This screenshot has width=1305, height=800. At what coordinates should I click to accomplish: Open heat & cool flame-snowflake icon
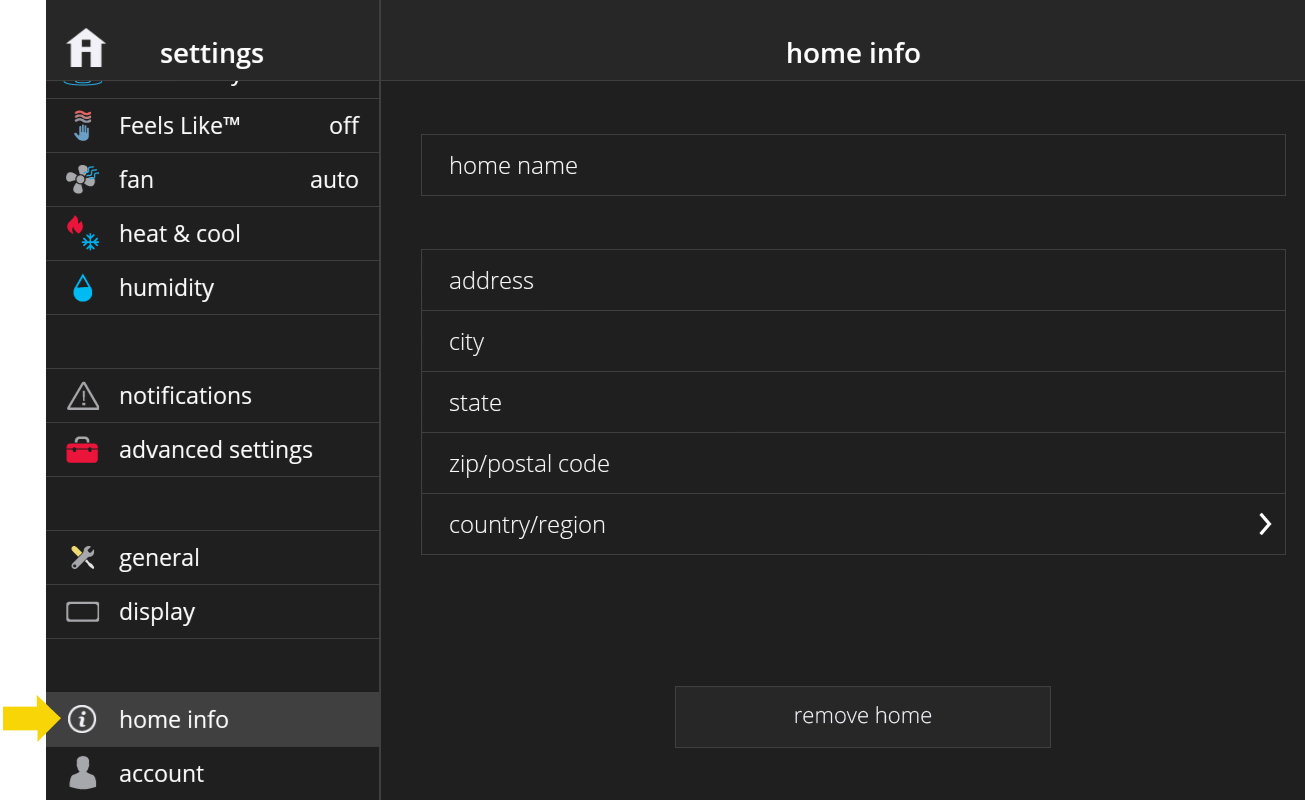[x=83, y=234]
